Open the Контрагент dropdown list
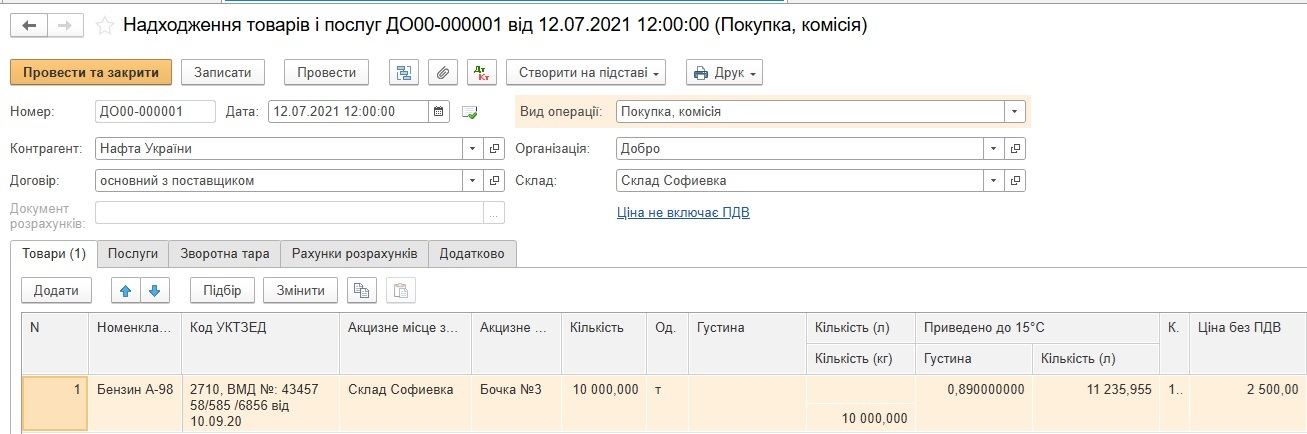 click(x=473, y=149)
